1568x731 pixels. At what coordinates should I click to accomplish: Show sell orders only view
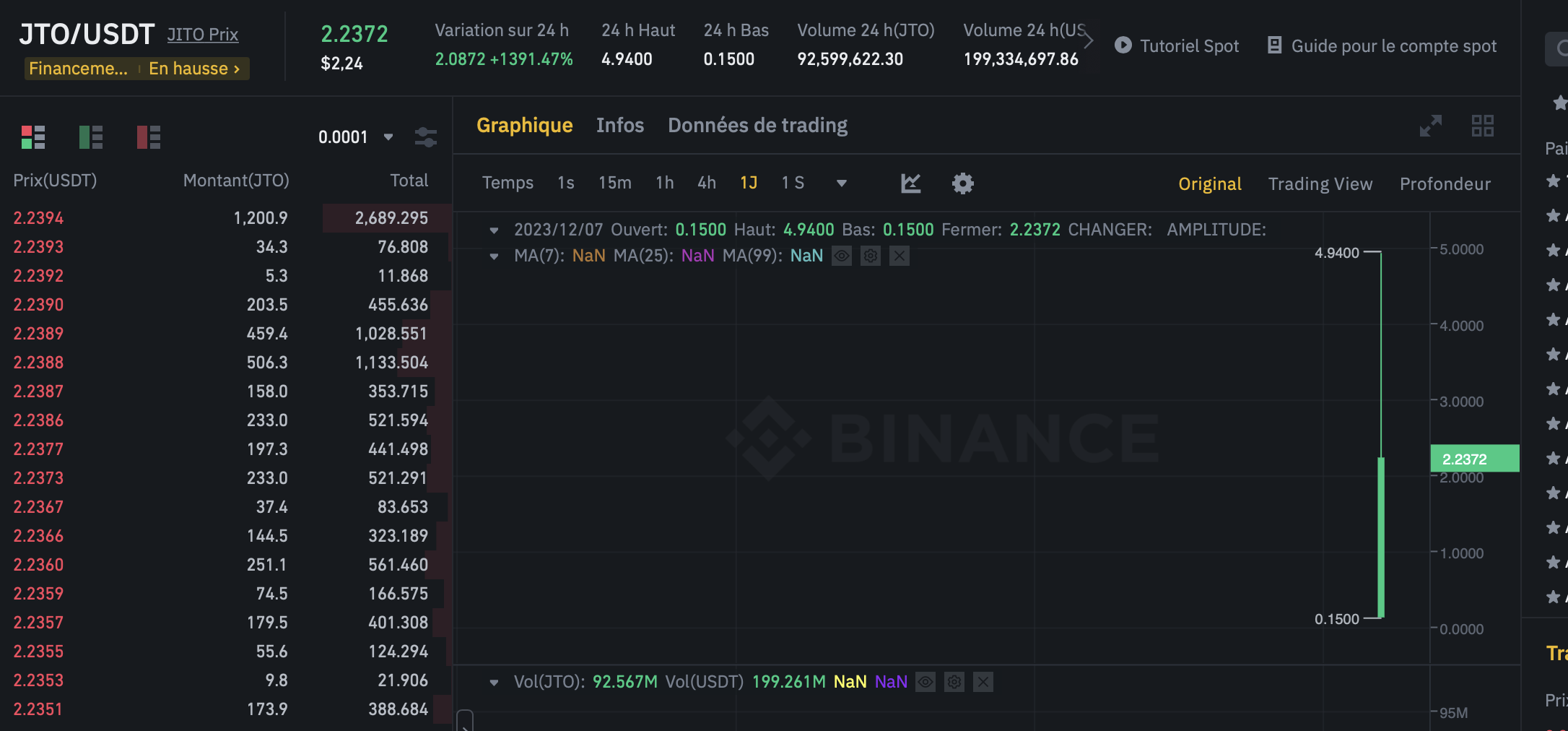pyautogui.click(x=149, y=137)
